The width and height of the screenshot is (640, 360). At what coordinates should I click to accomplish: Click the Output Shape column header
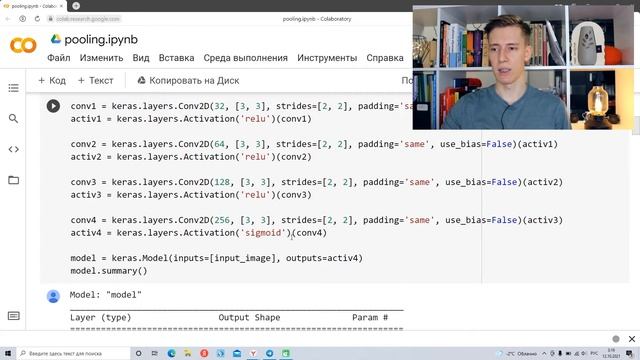(249, 318)
